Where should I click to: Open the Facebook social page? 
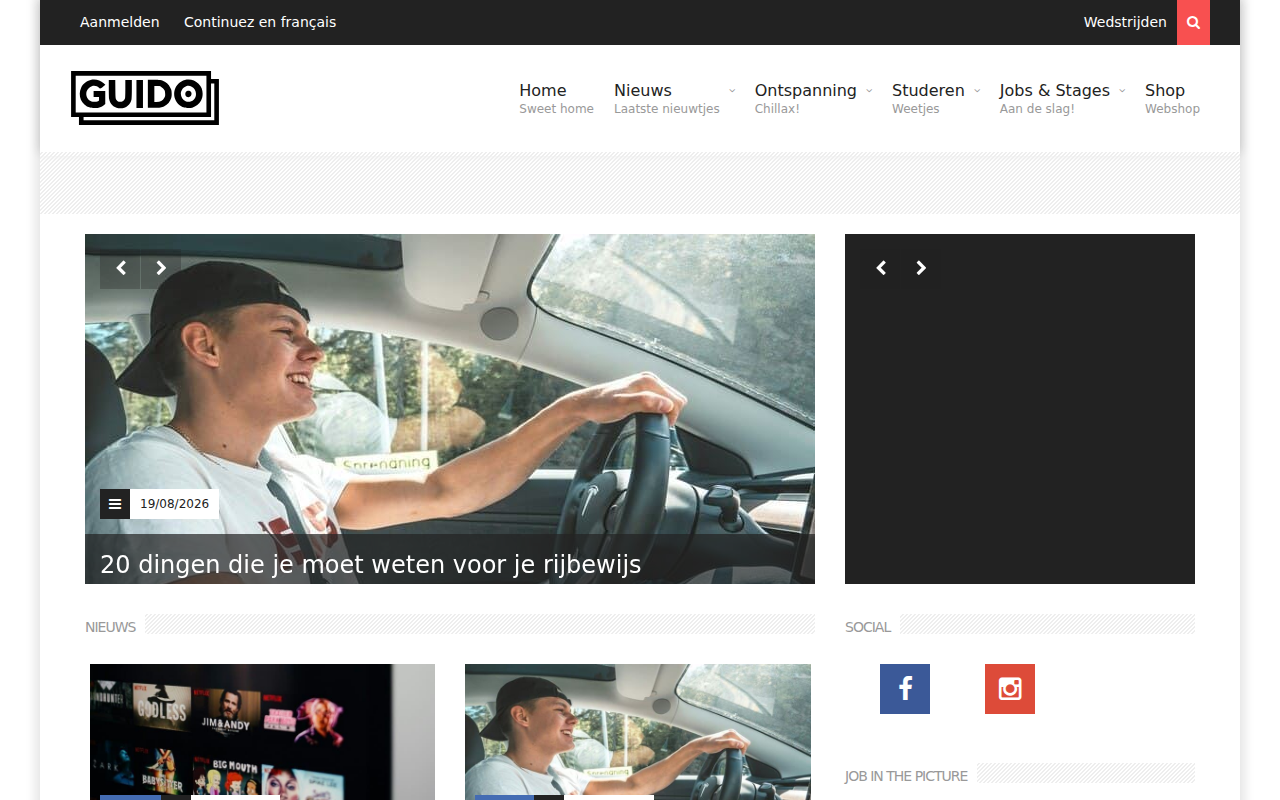pos(905,689)
